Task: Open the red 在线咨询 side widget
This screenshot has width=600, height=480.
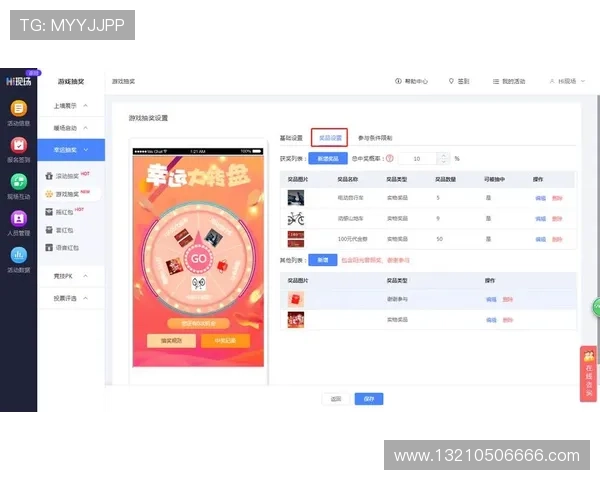Action: click(589, 374)
